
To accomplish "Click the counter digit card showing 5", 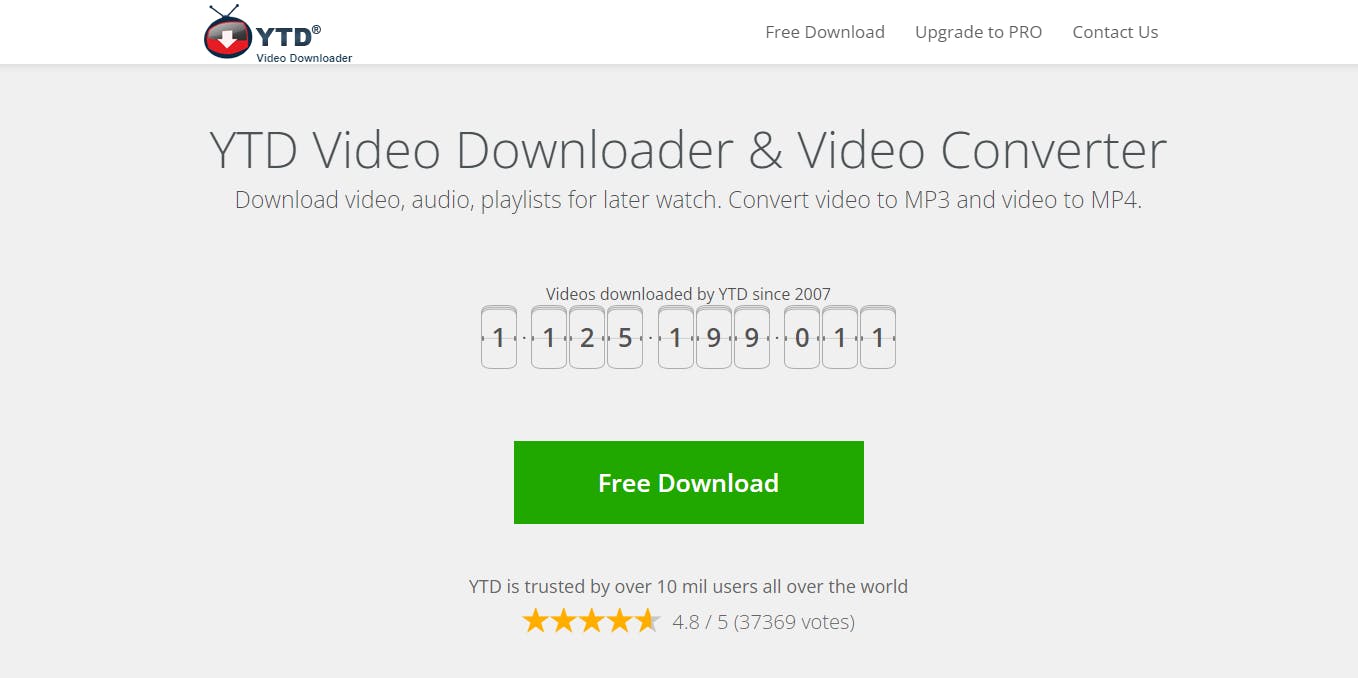I will tap(625, 338).
